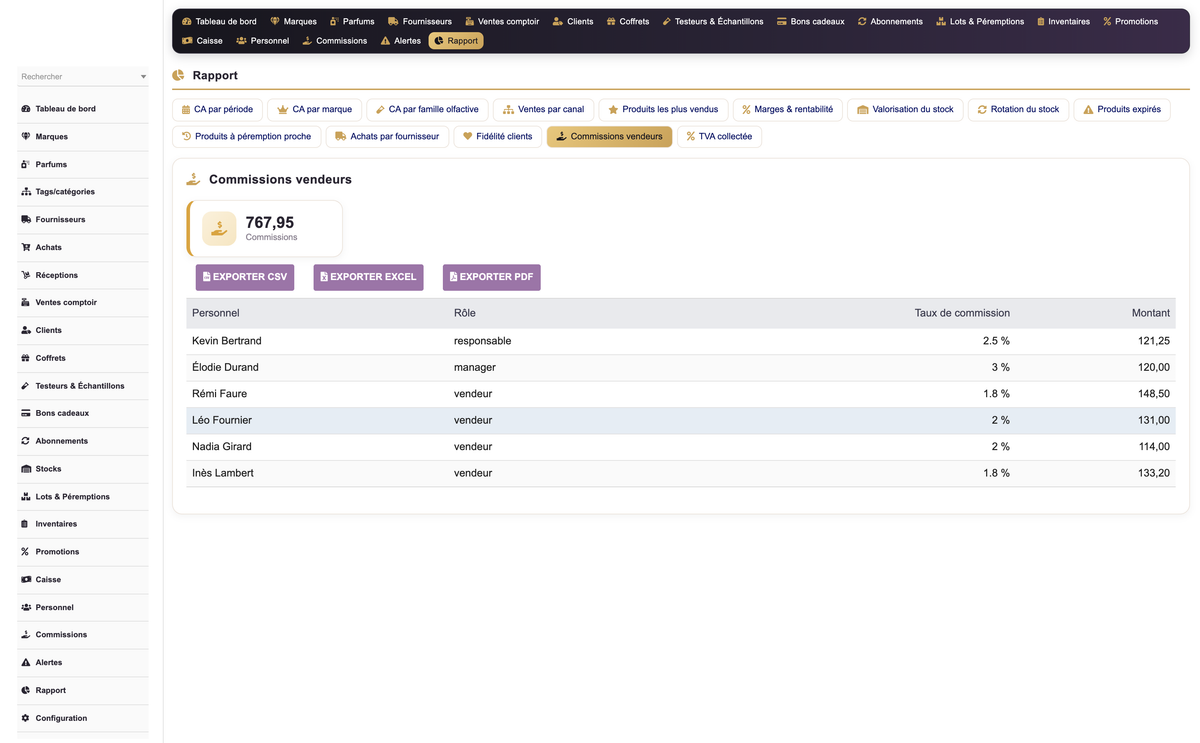Switch to Marges & rentabilité report tab

787,109
